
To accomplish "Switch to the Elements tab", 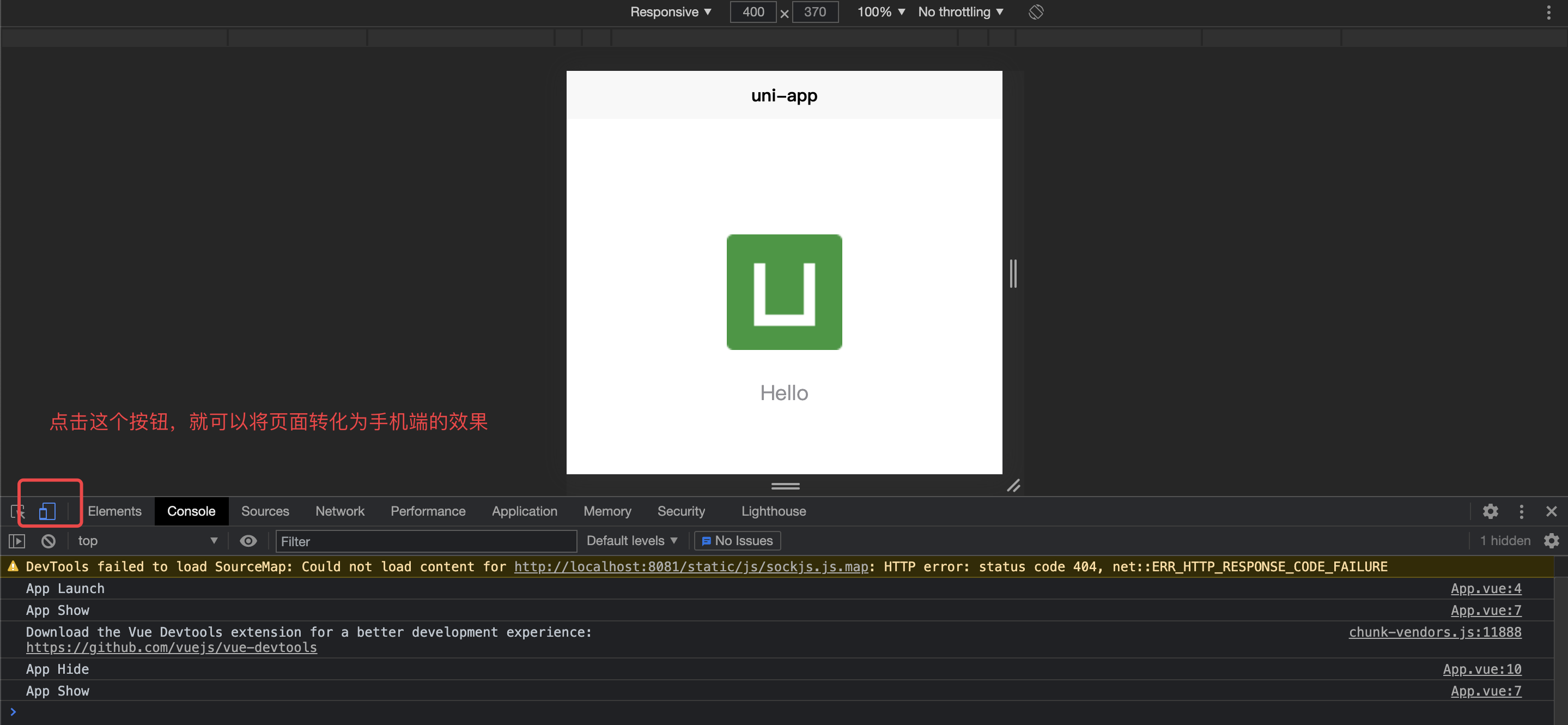I will point(113,511).
